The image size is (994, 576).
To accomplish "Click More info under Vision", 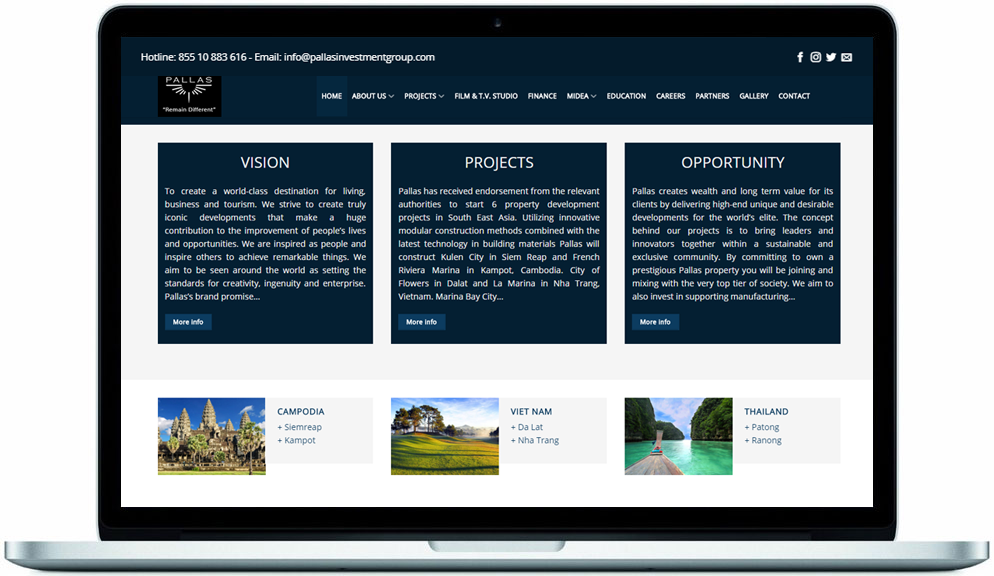I will (x=188, y=322).
